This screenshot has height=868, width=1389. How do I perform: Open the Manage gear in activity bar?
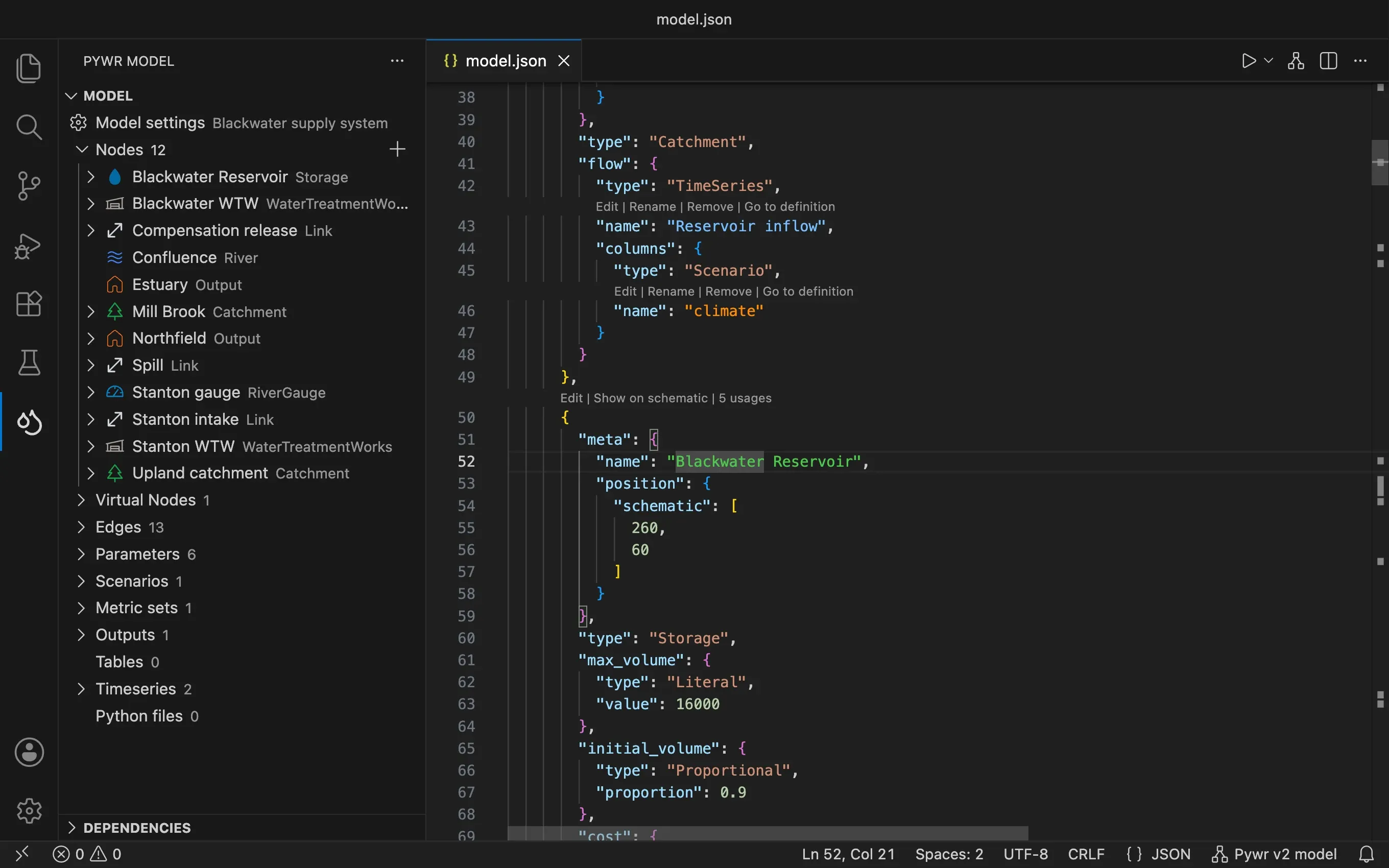29,811
